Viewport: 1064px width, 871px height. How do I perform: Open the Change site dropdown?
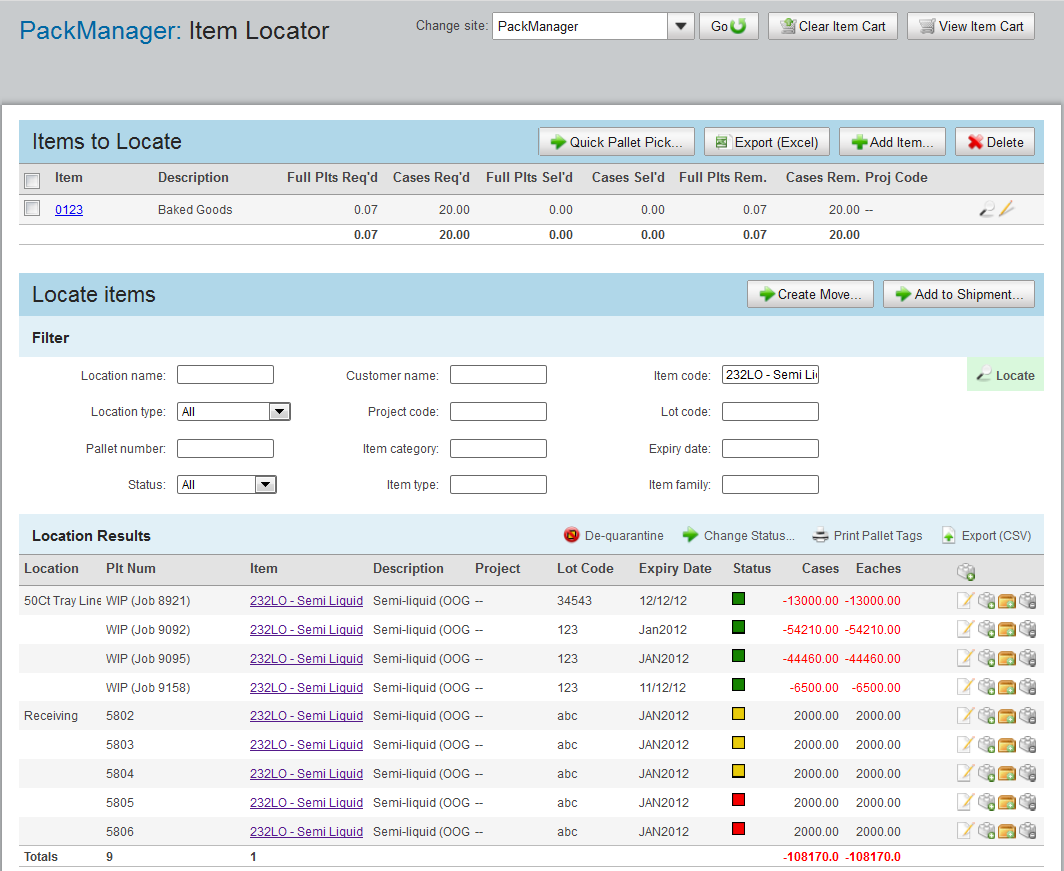tap(681, 26)
